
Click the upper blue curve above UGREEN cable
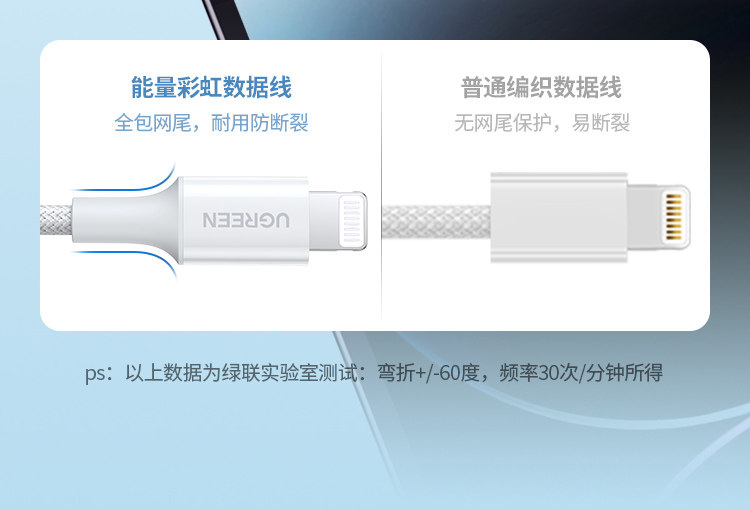click(127, 181)
